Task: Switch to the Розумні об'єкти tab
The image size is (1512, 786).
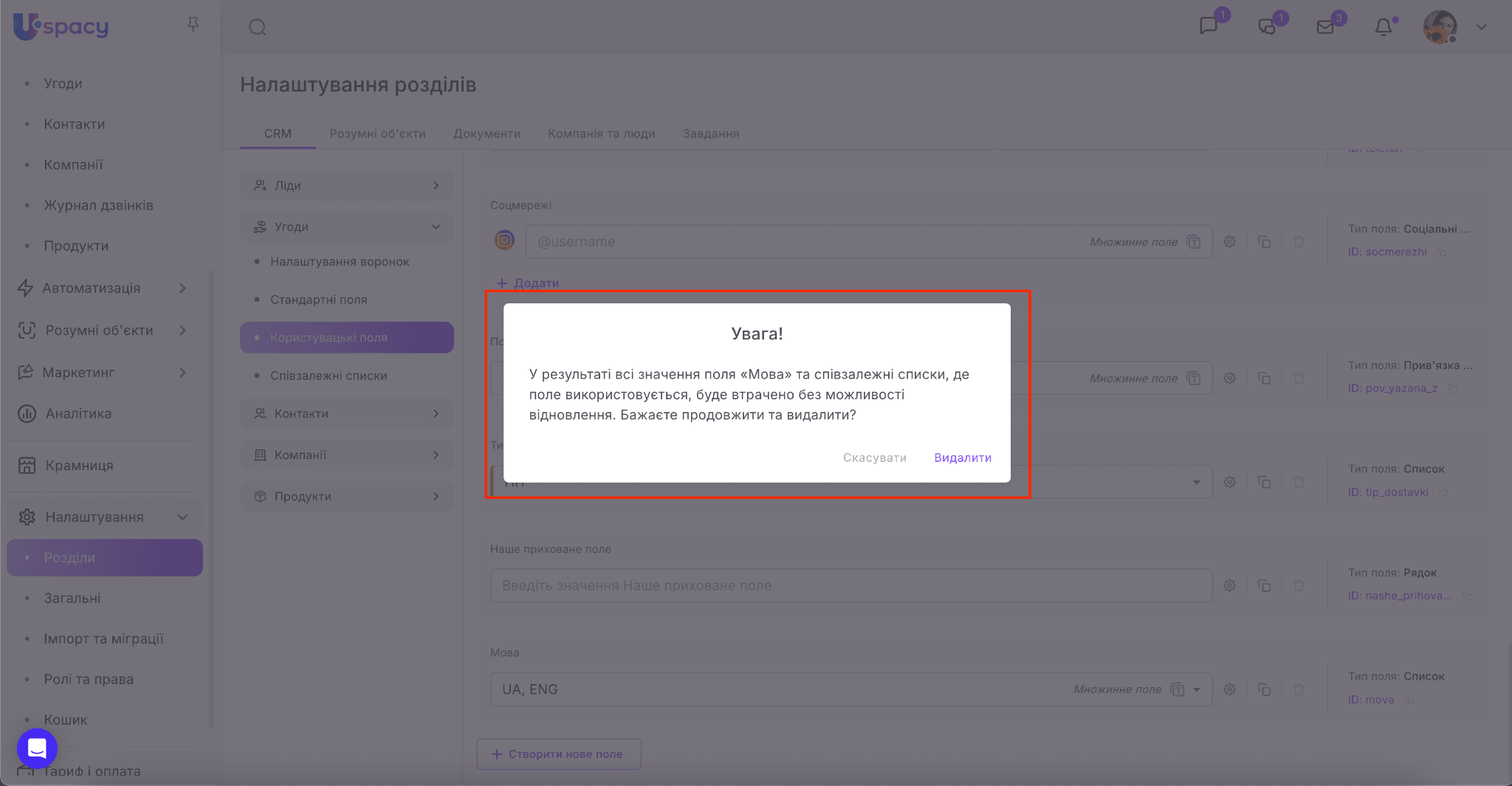Action: click(x=377, y=134)
